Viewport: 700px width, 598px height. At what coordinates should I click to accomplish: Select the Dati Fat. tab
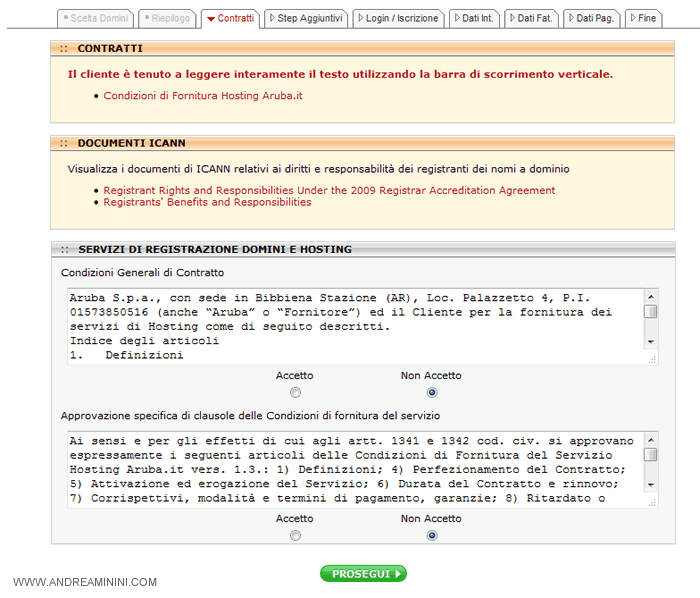coord(532,18)
